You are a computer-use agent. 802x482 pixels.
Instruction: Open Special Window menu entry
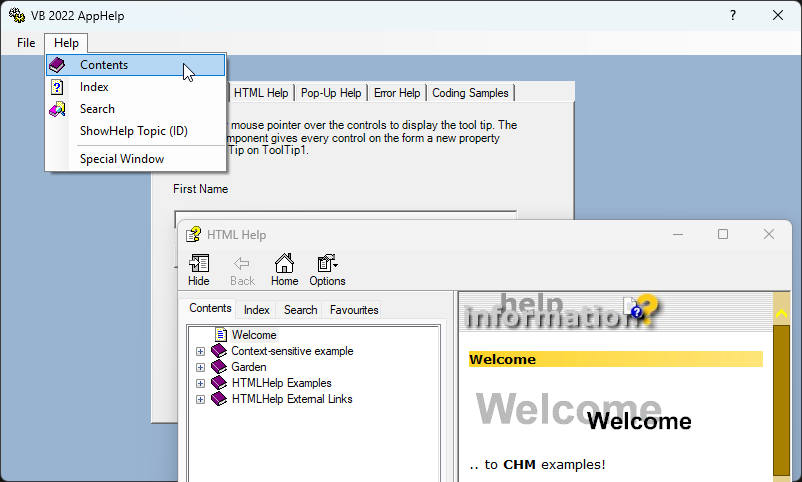tap(136, 159)
